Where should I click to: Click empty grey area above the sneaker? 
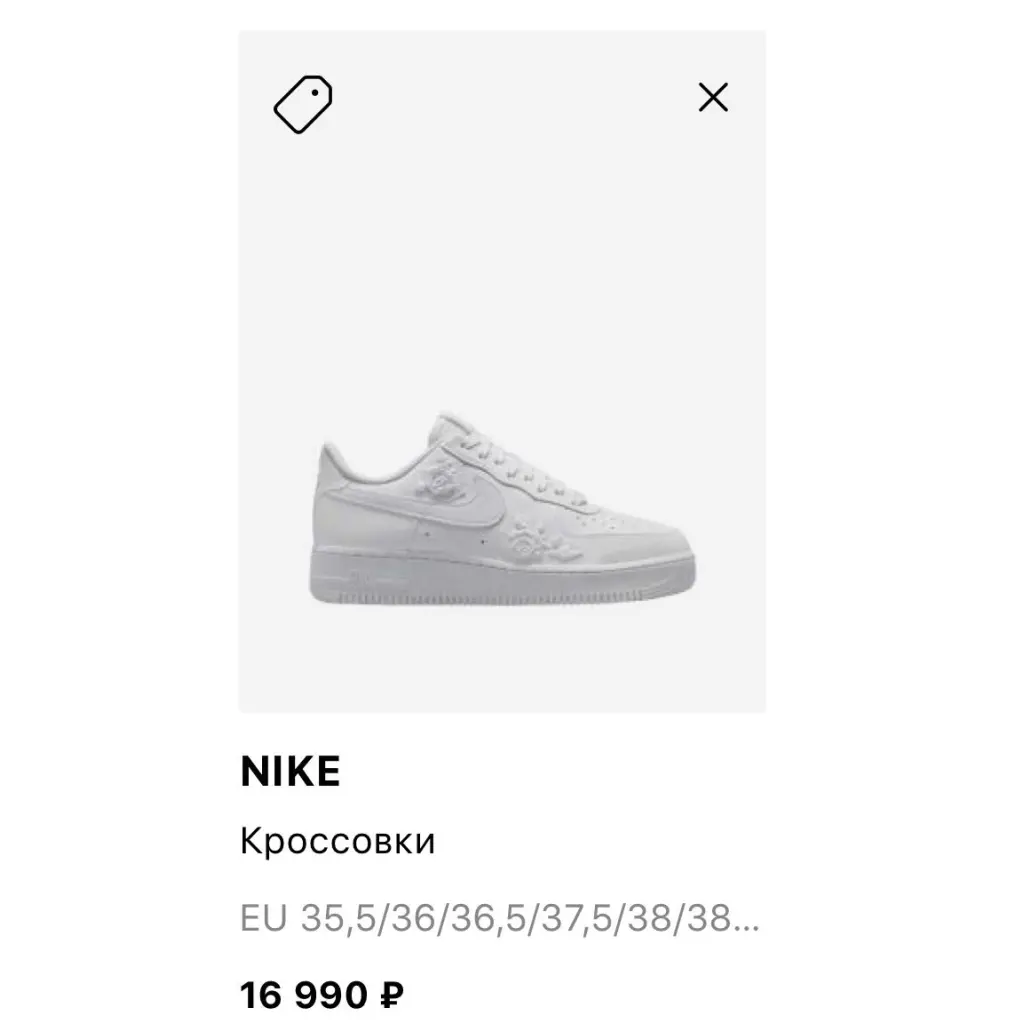pyautogui.click(x=500, y=250)
